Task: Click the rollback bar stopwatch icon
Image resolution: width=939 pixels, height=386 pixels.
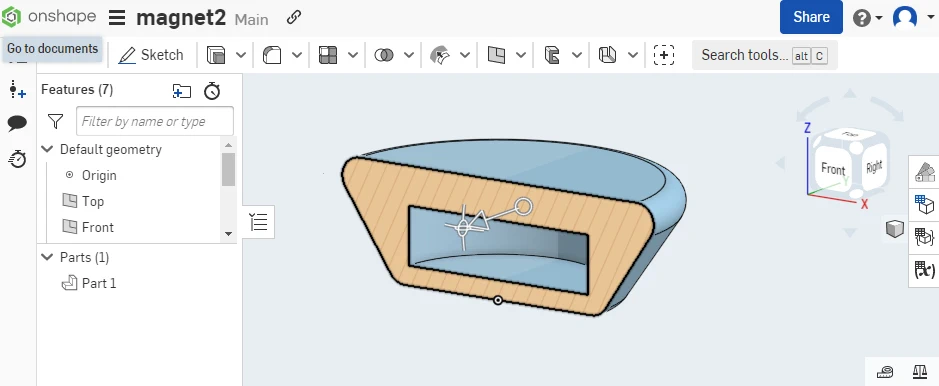Action: click(x=212, y=91)
